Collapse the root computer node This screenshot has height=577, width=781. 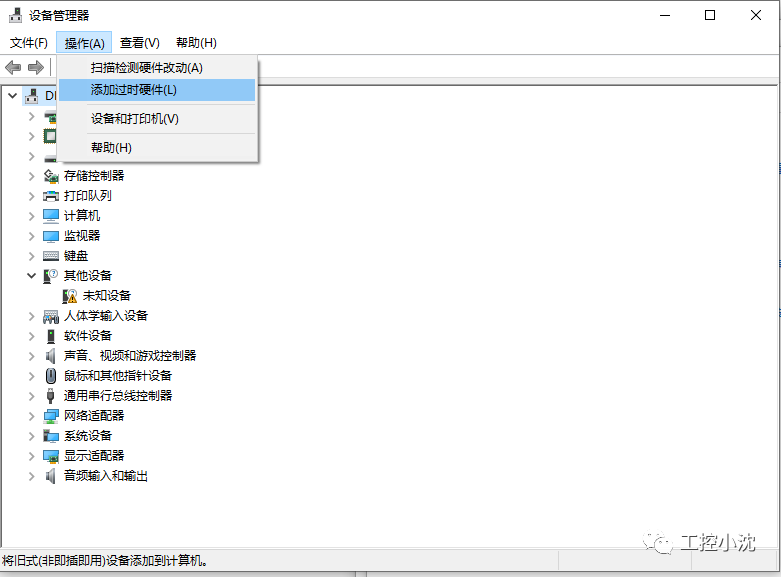(13, 95)
